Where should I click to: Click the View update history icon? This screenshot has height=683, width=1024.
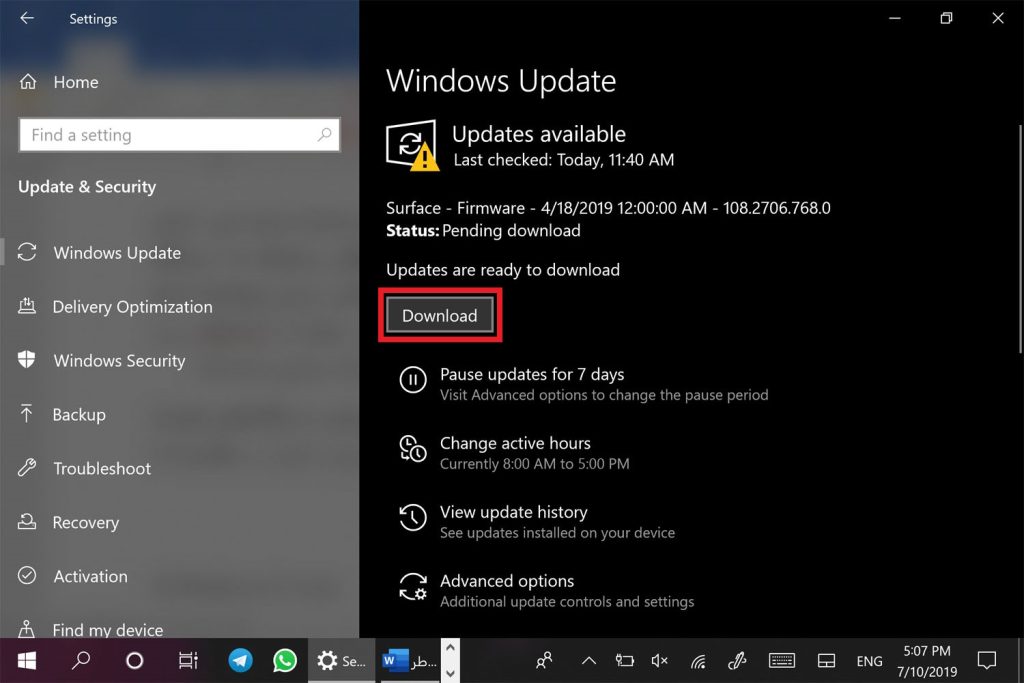[412, 517]
